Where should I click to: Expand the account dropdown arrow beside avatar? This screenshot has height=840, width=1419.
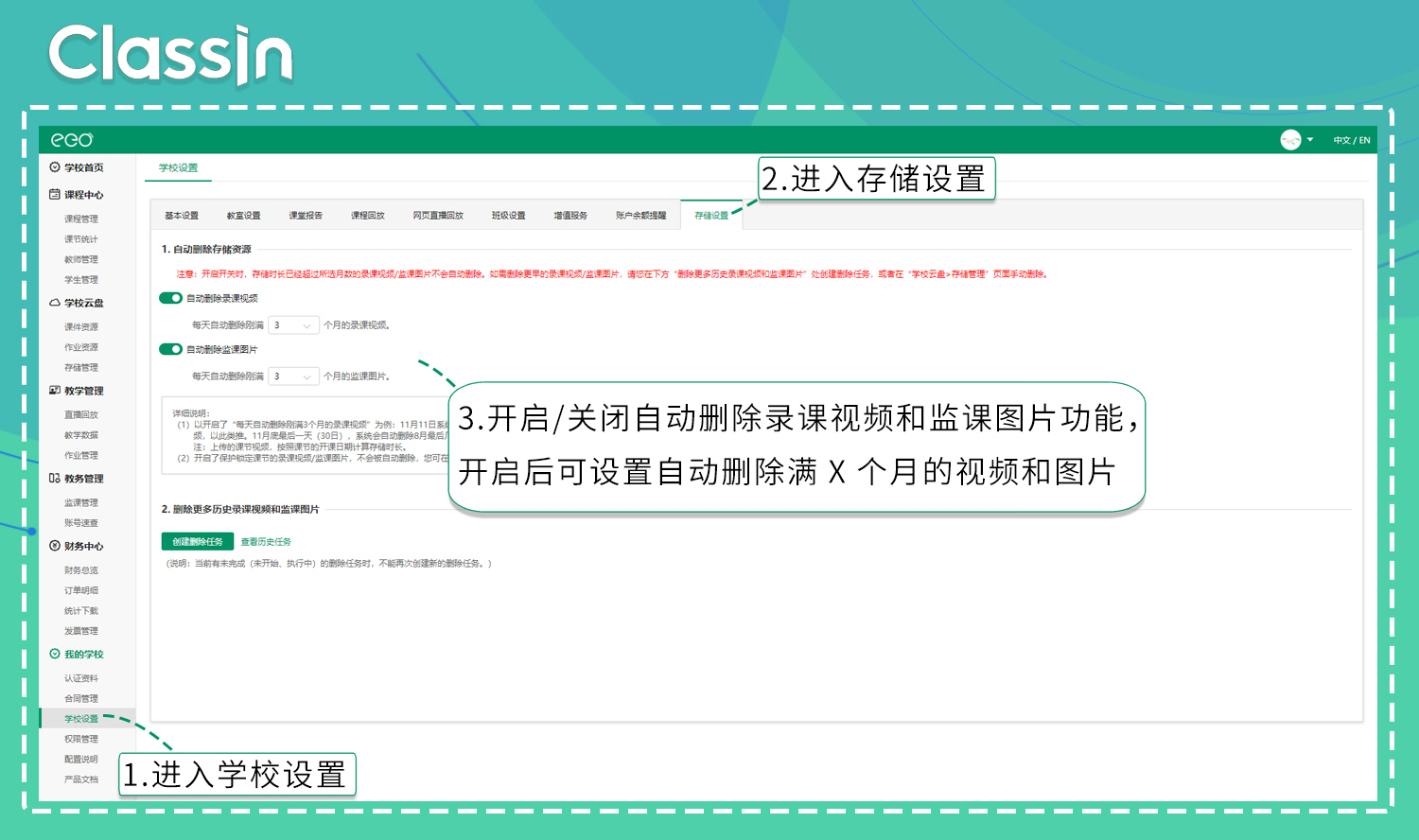[x=1310, y=140]
